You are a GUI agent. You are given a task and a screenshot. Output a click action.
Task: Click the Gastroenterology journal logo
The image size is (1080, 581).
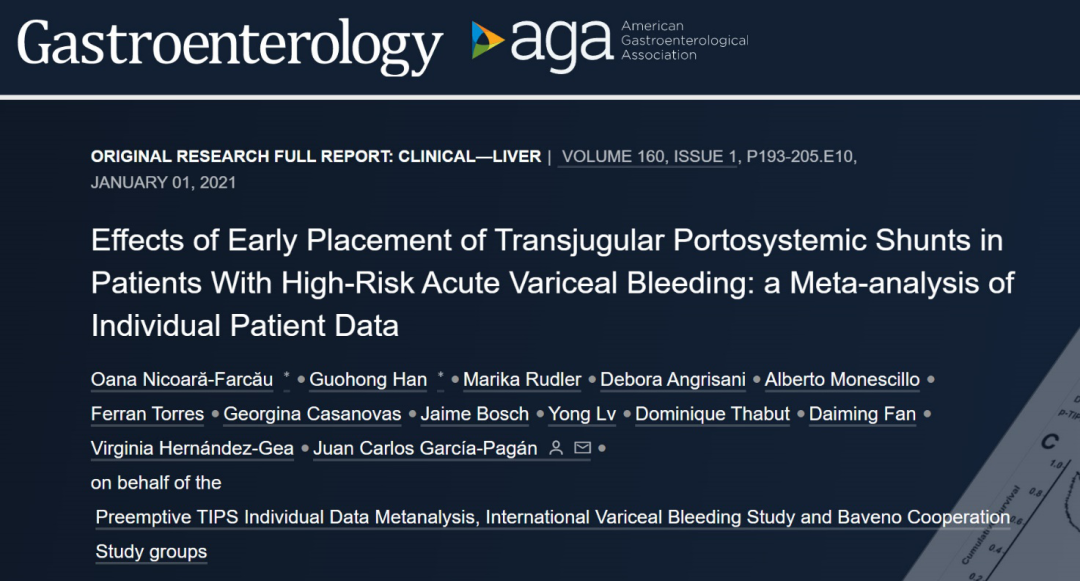tap(229, 45)
